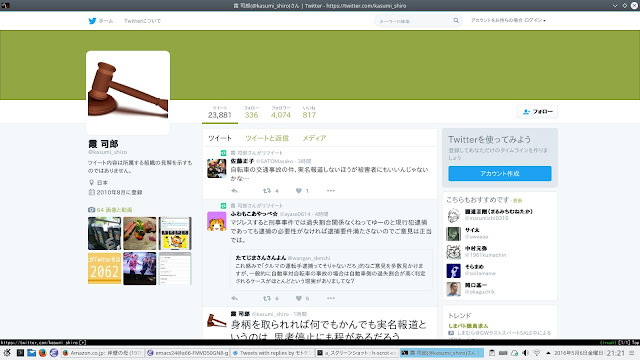The height and width of the screenshot is (360, 640).
Task: Refresh suggestions via 更新 link
Action: 518,200
